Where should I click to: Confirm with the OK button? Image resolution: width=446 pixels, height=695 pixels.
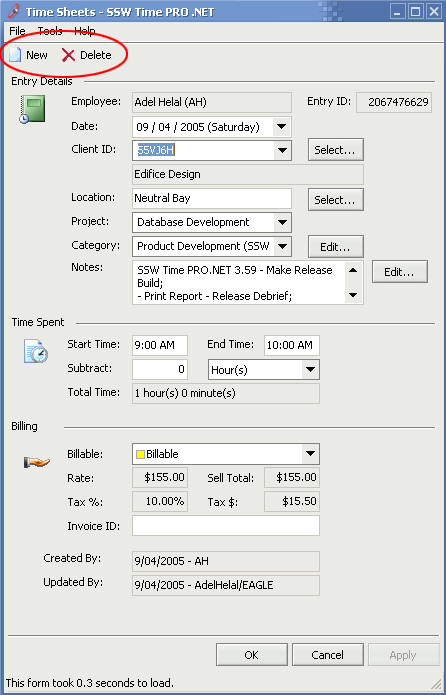pyautogui.click(x=251, y=655)
